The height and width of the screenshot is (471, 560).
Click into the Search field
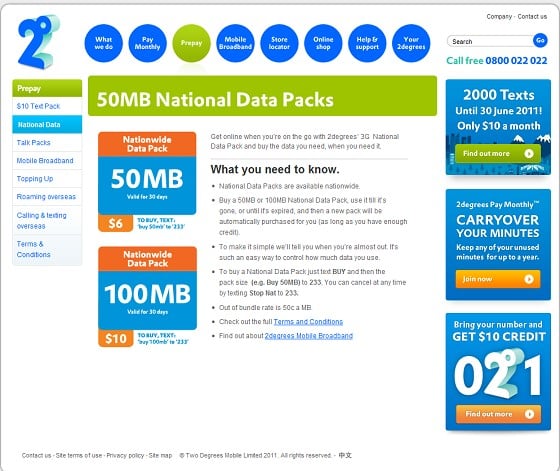coord(490,41)
